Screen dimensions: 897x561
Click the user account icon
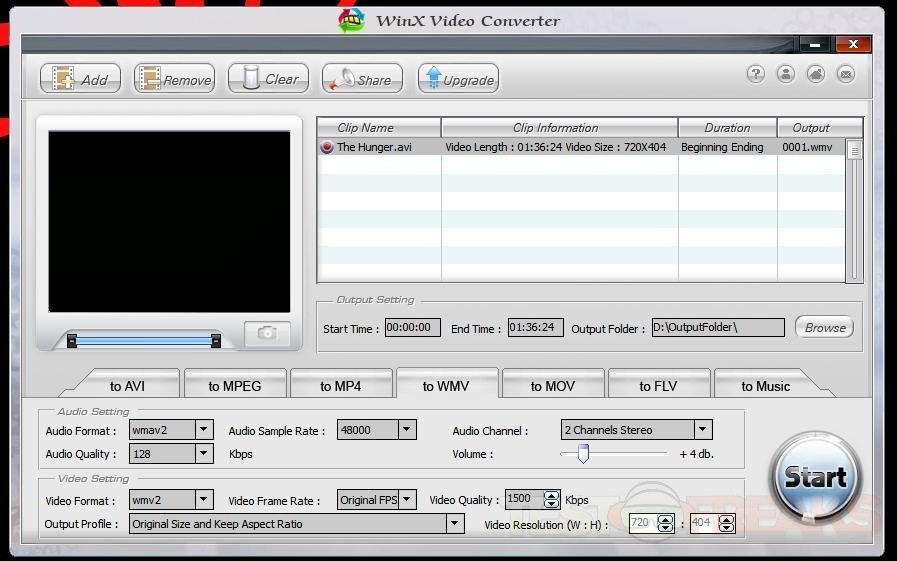(786, 74)
